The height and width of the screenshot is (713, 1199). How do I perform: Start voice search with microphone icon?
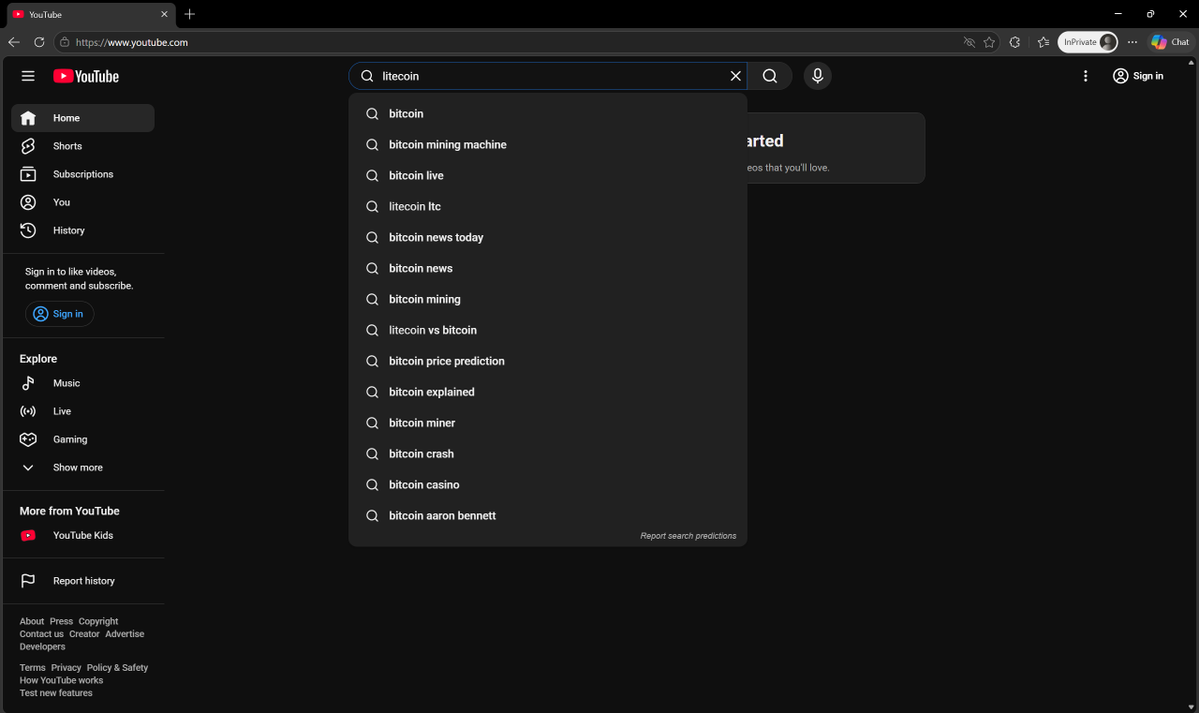817,76
